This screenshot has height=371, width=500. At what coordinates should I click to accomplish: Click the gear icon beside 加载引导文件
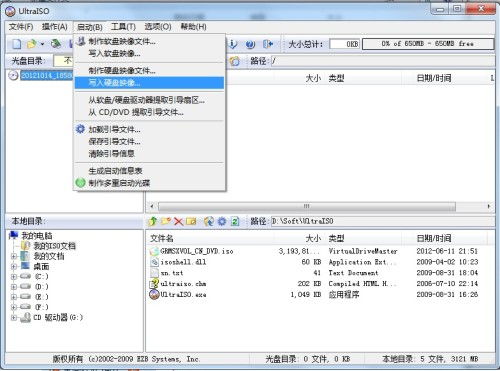(80, 129)
